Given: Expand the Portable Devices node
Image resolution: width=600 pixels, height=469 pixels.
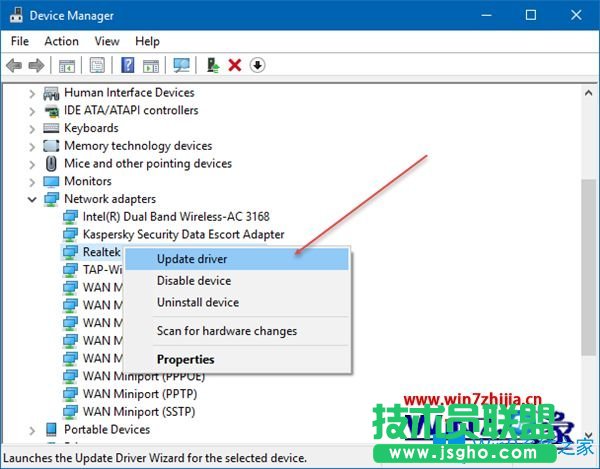Looking at the screenshot, I should pyautogui.click(x=32, y=430).
